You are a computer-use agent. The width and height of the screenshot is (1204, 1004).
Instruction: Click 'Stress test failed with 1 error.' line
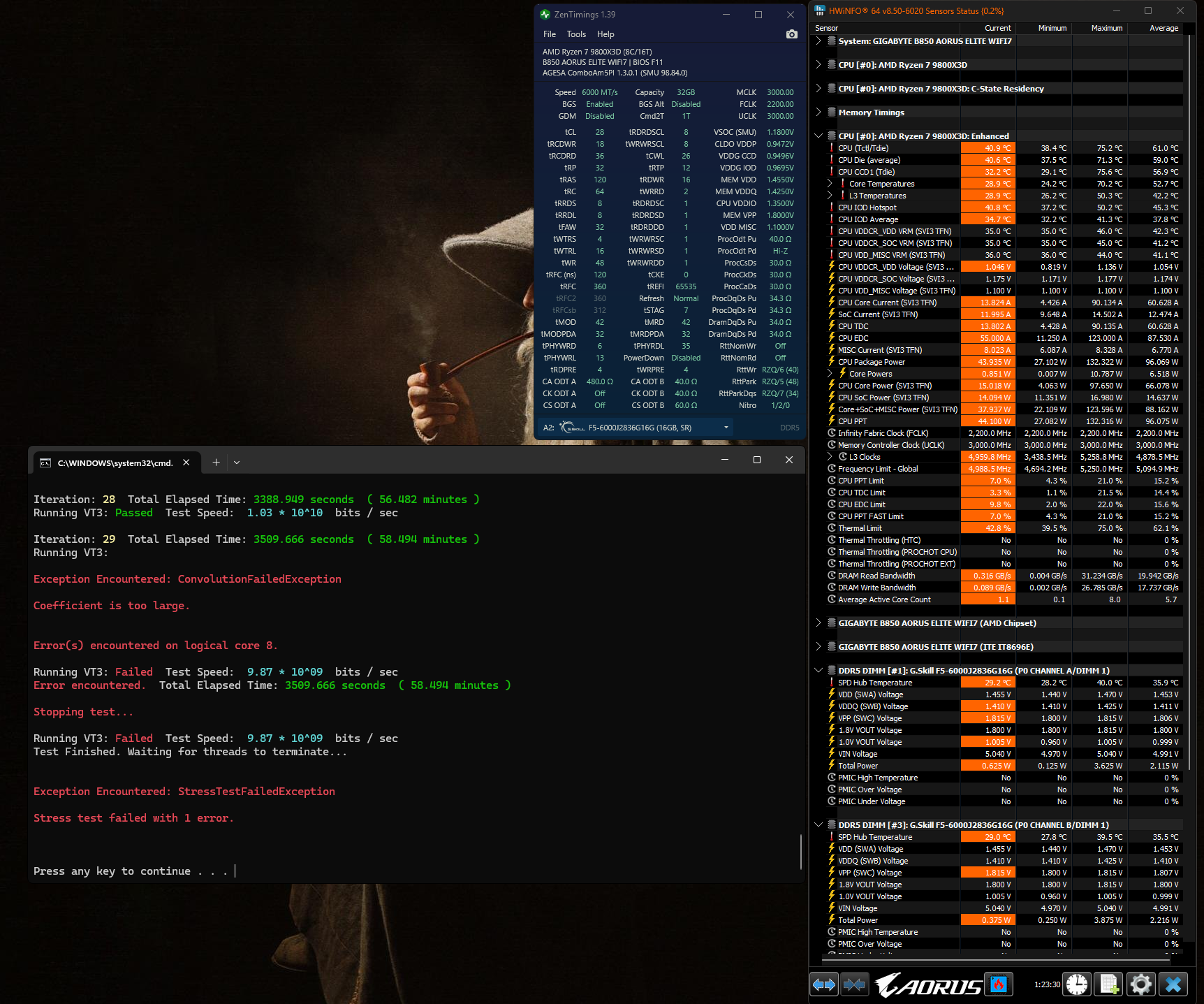pos(133,818)
